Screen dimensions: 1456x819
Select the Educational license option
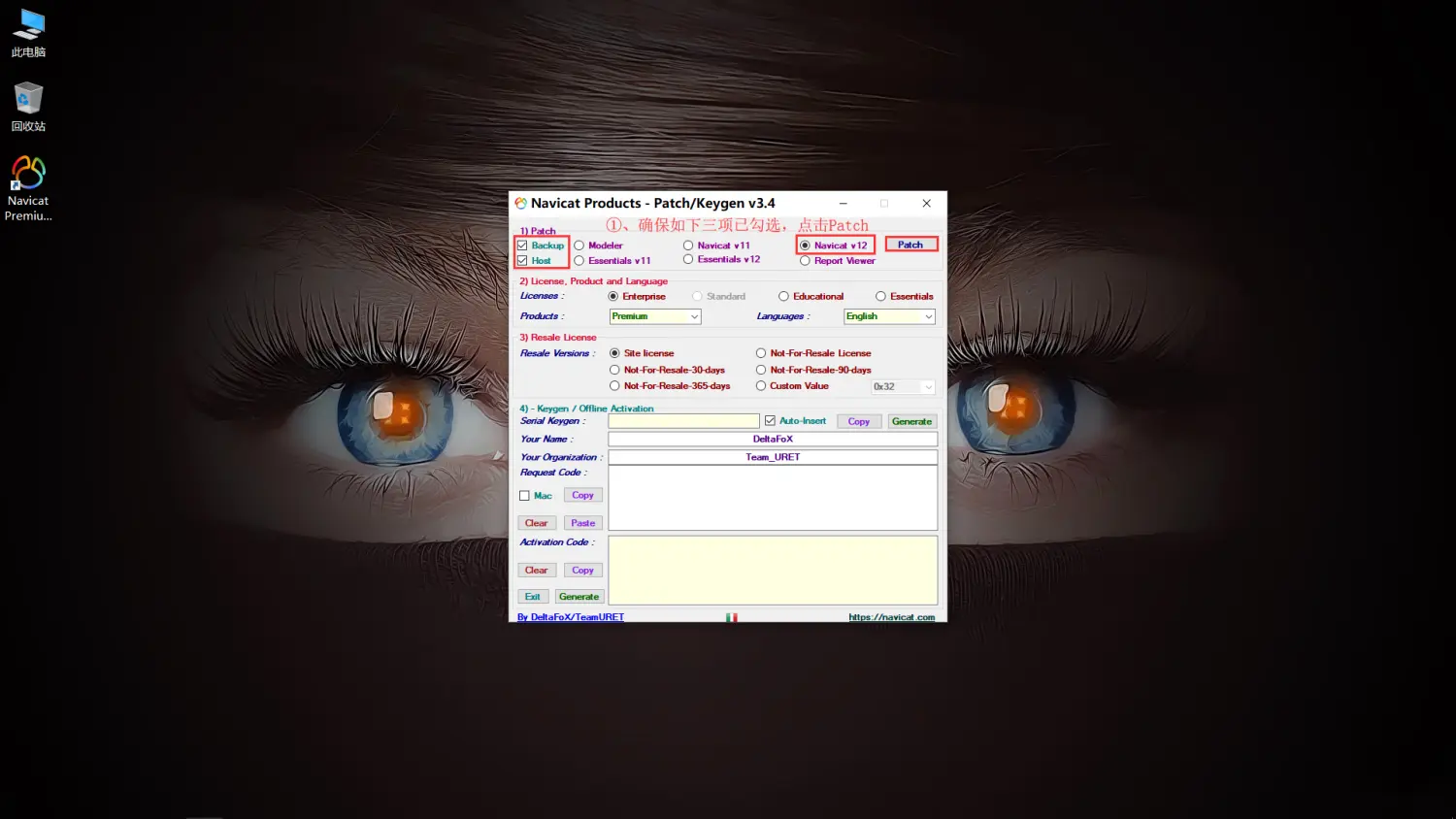783,296
